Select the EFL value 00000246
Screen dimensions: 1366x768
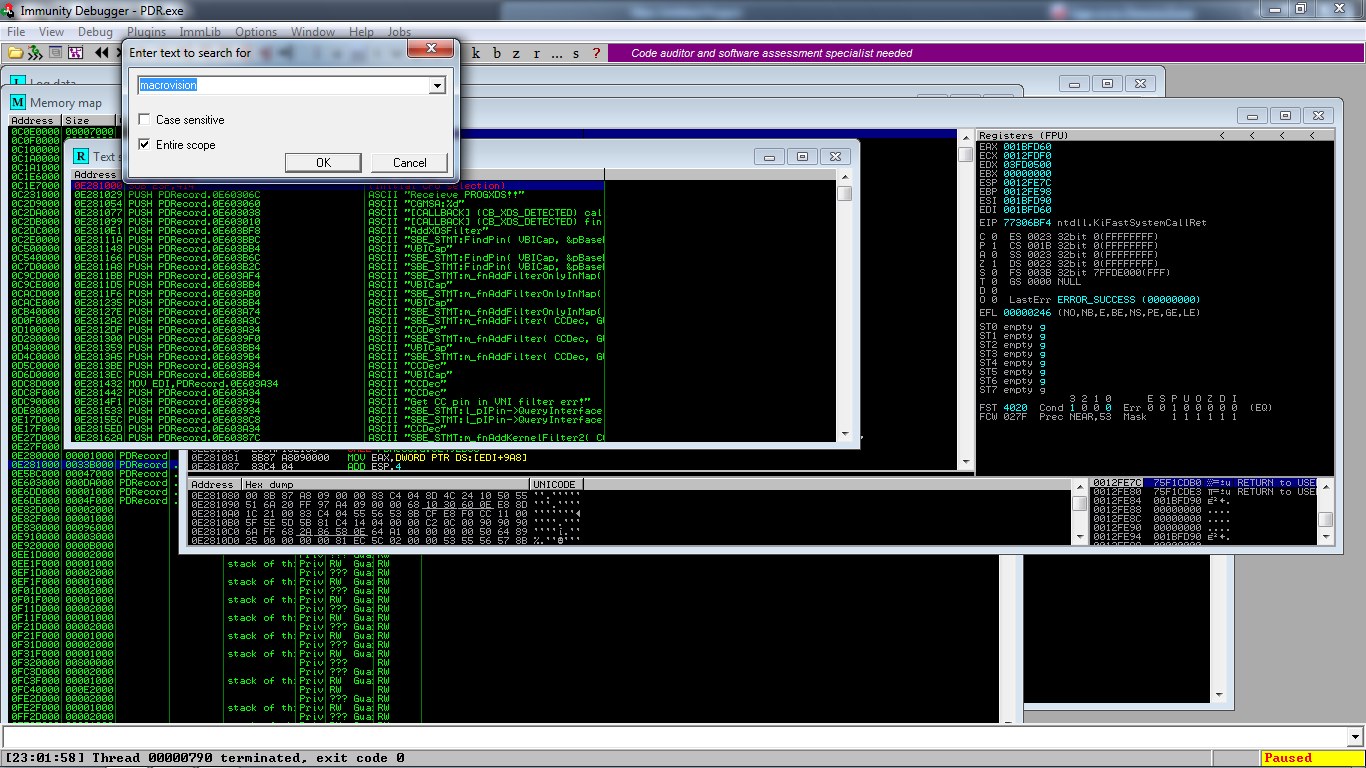[1027, 312]
